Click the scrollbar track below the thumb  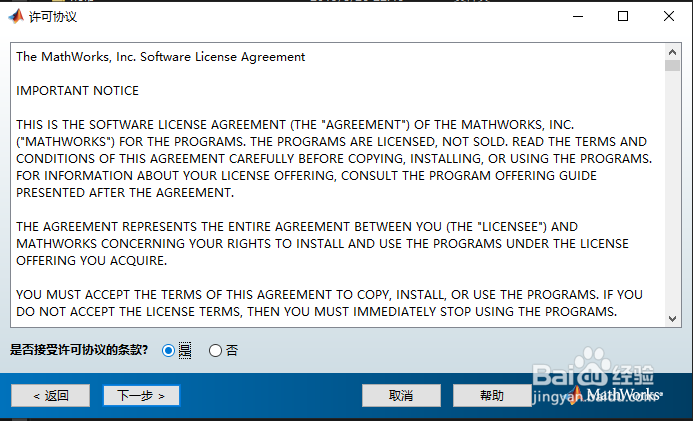tap(673, 200)
